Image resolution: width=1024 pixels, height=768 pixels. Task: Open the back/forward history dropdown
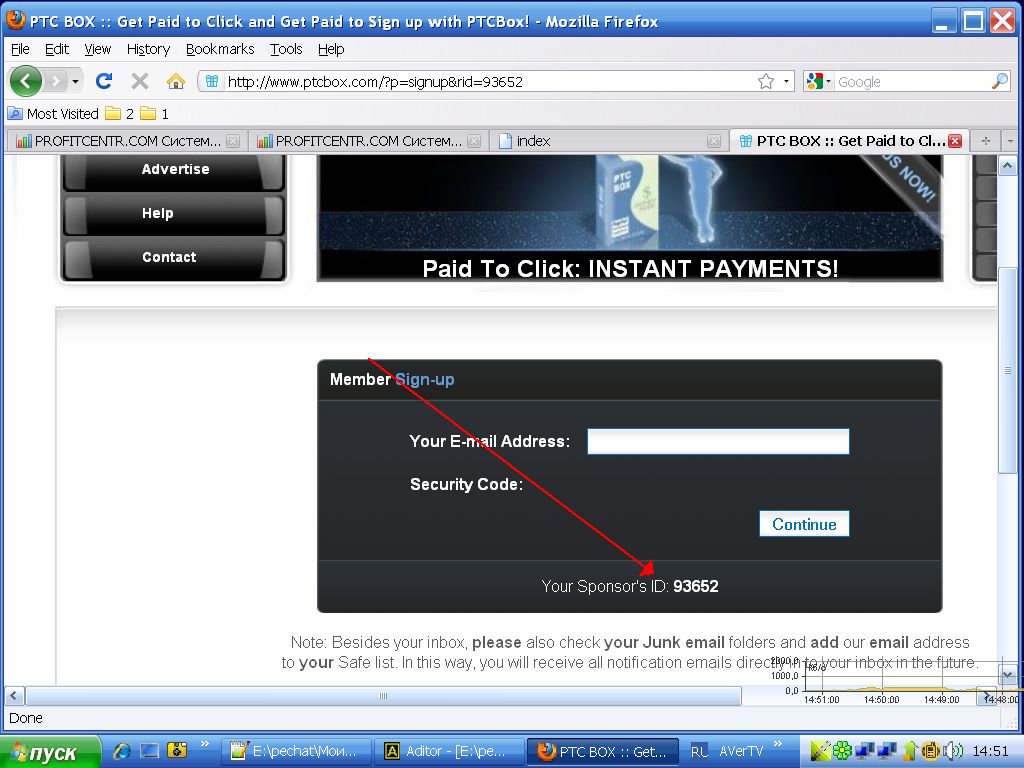coord(76,82)
